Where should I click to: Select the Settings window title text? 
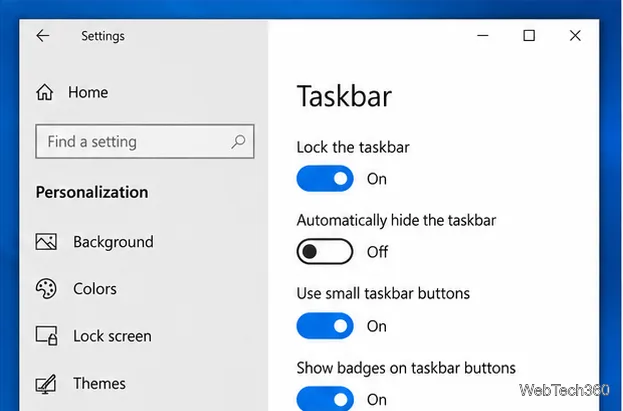click(103, 36)
